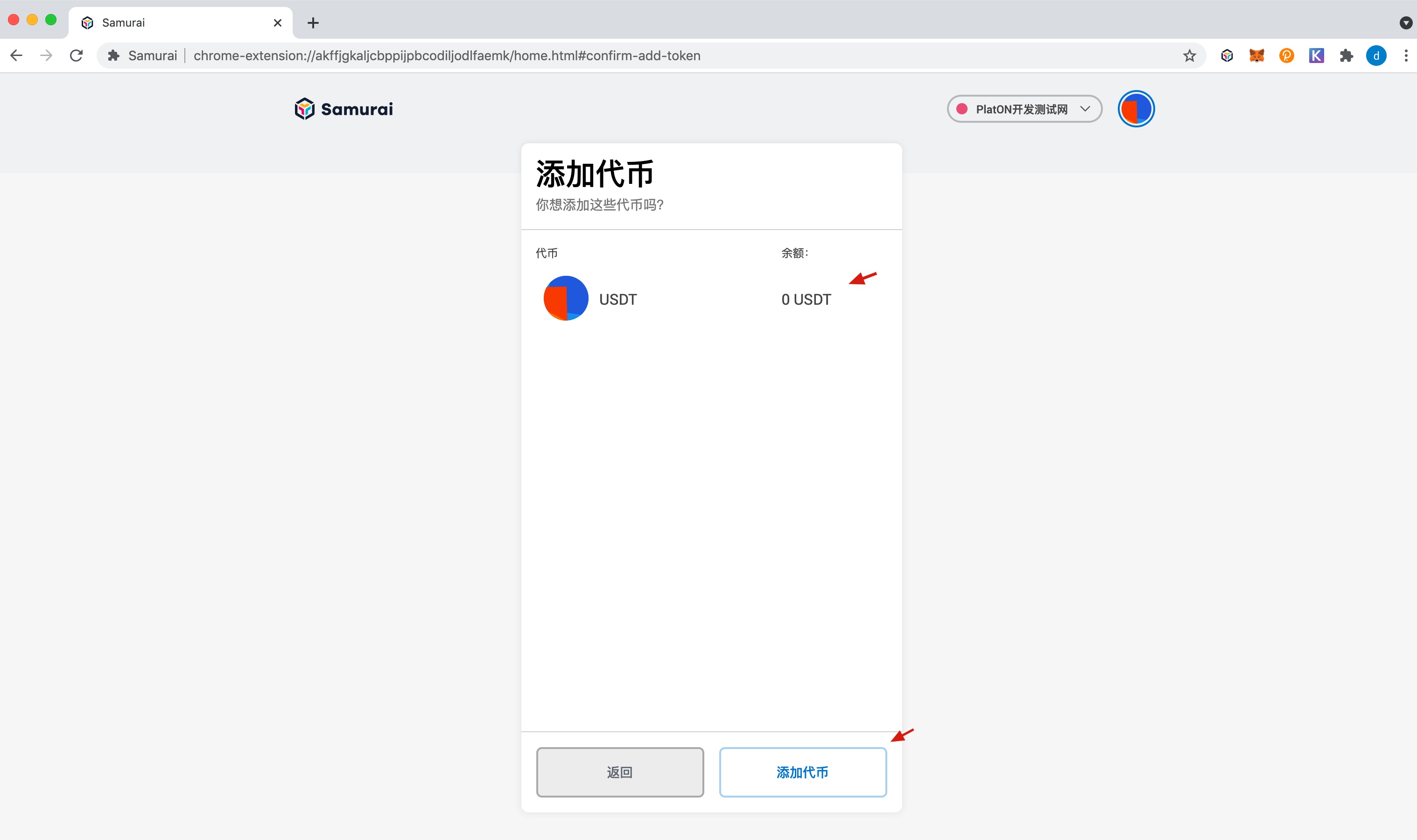Click the address bar URL
The height and width of the screenshot is (840, 1417).
click(447, 56)
